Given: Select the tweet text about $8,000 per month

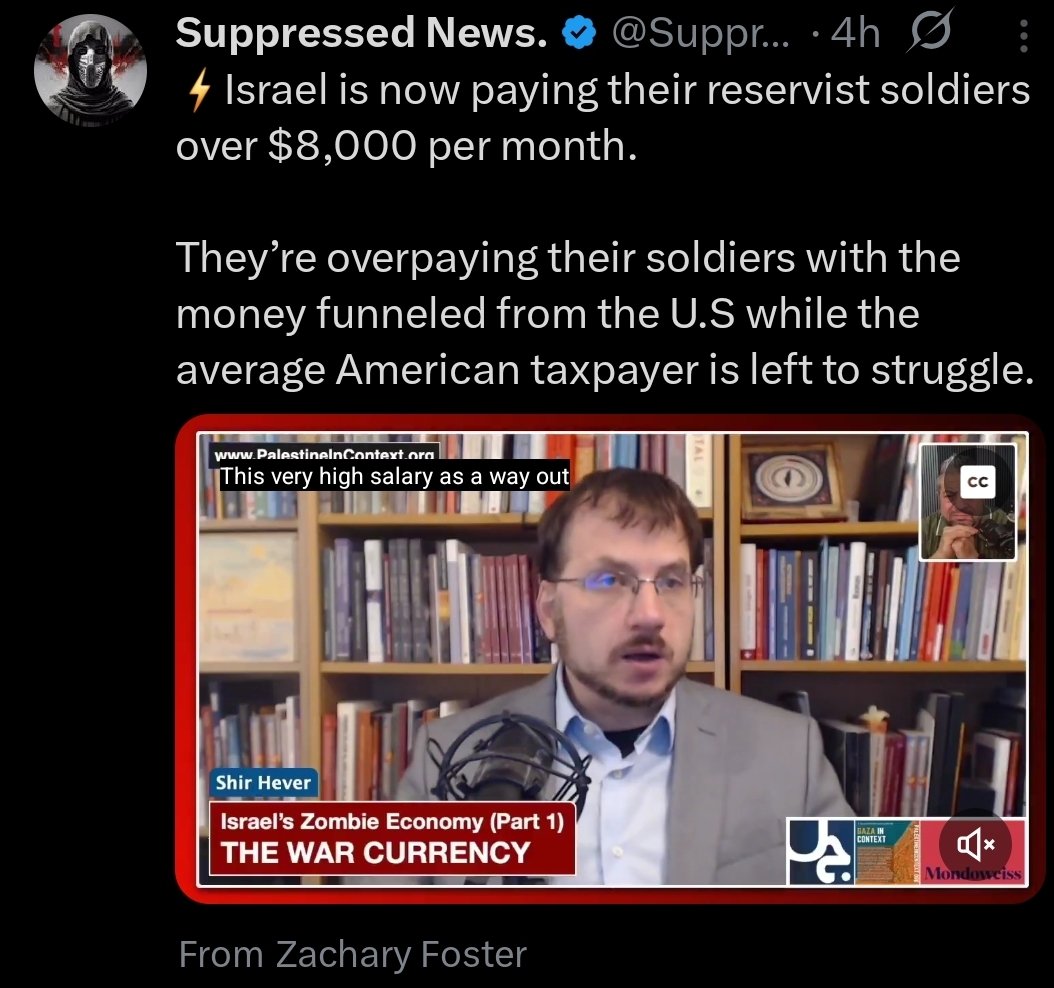Looking at the screenshot, I should click(x=603, y=117).
